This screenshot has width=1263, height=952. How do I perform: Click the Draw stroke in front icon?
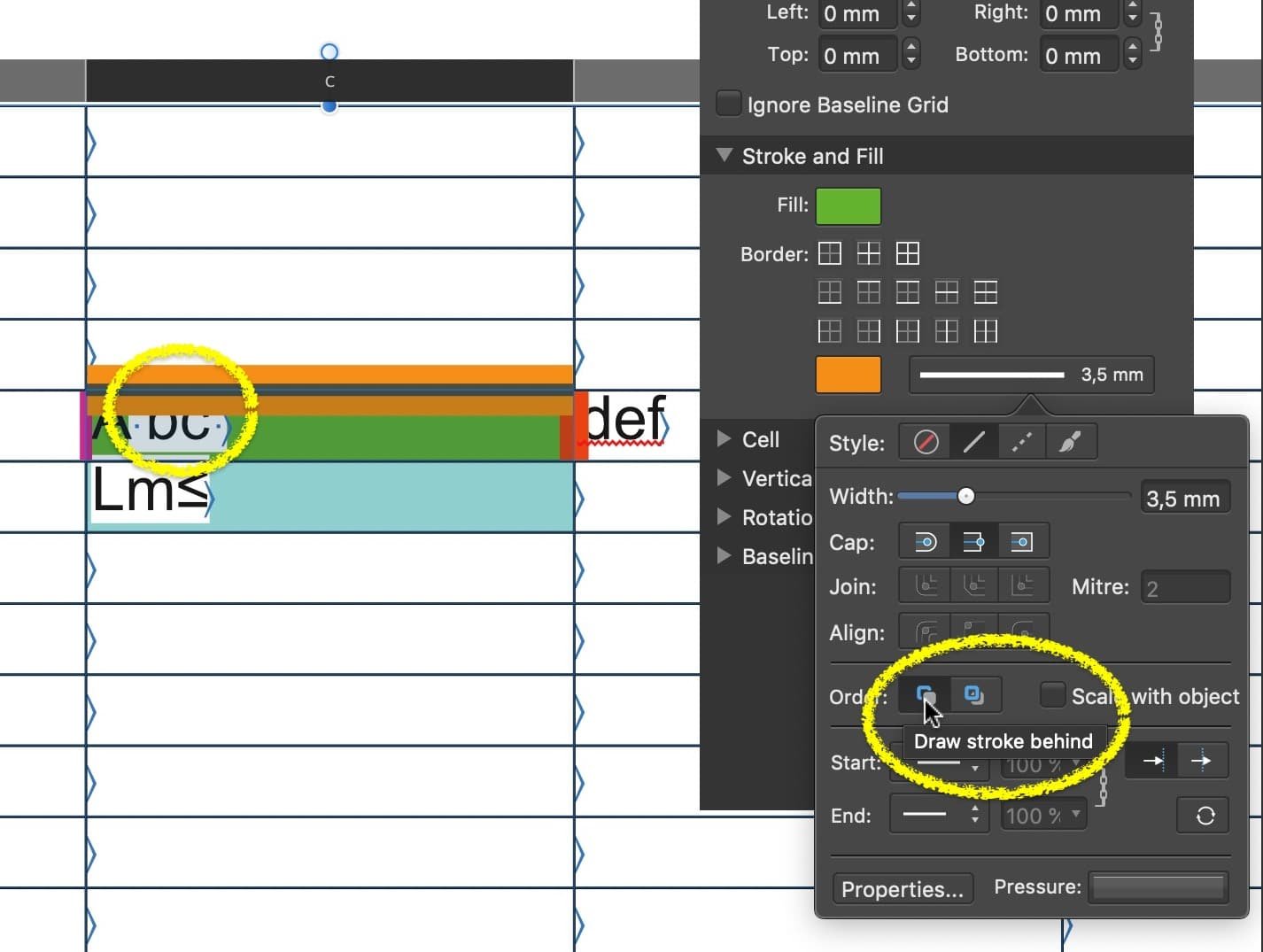976,695
